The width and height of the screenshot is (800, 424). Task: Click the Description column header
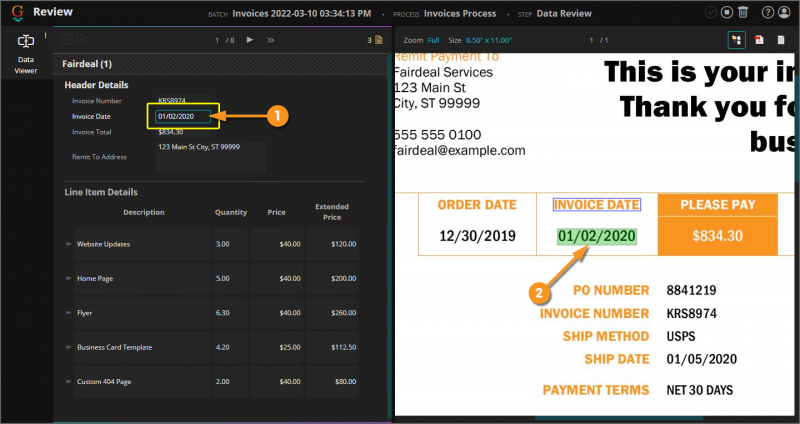144,212
